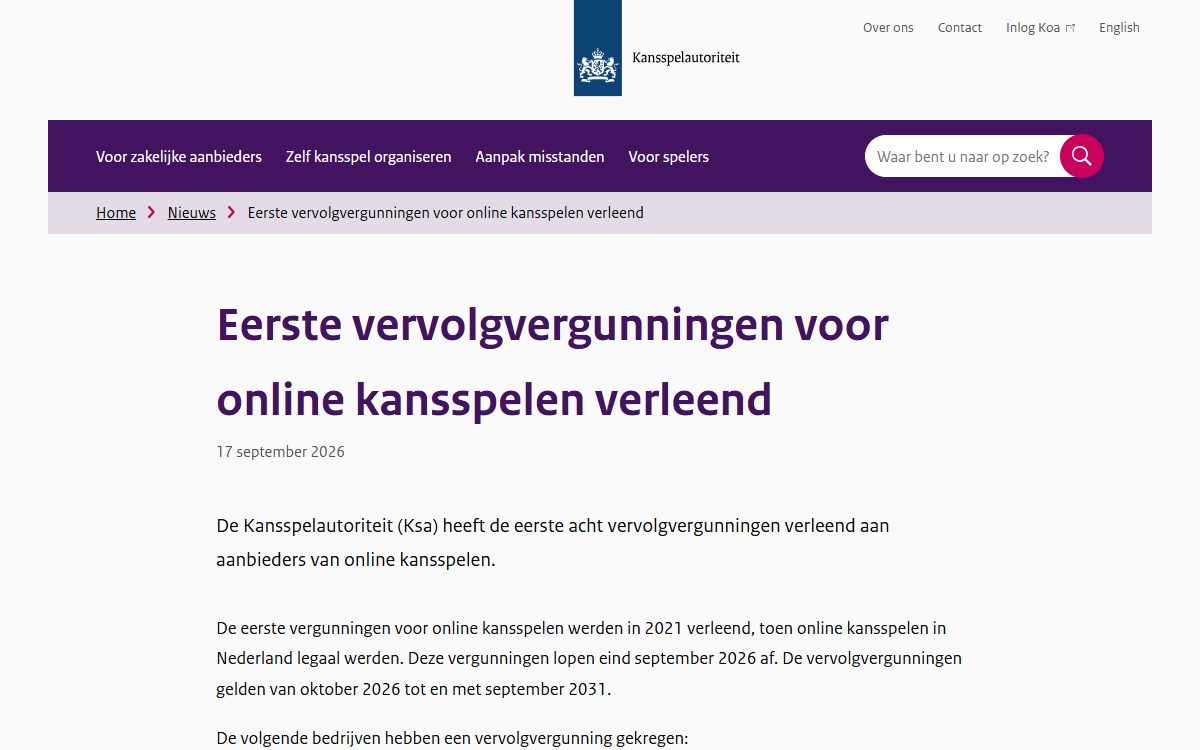Open the Aanpak misstanden menu
The width and height of the screenshot is (1200, 750).
(x=540, y=157)
